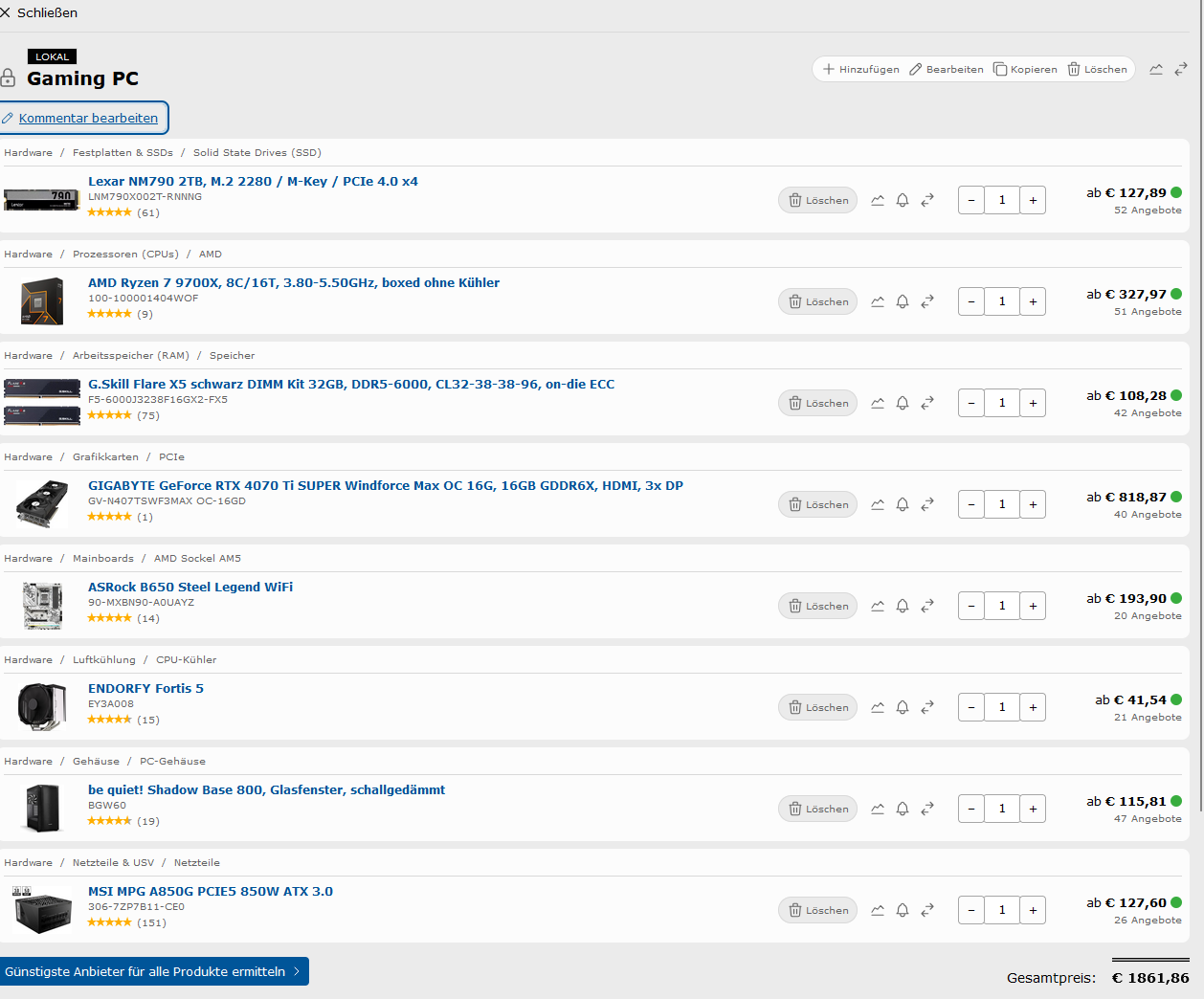Remove AMD Ryzen 7 9700X with Löschen
Viewport: 1204px width, 999px height.
point(818,301)
